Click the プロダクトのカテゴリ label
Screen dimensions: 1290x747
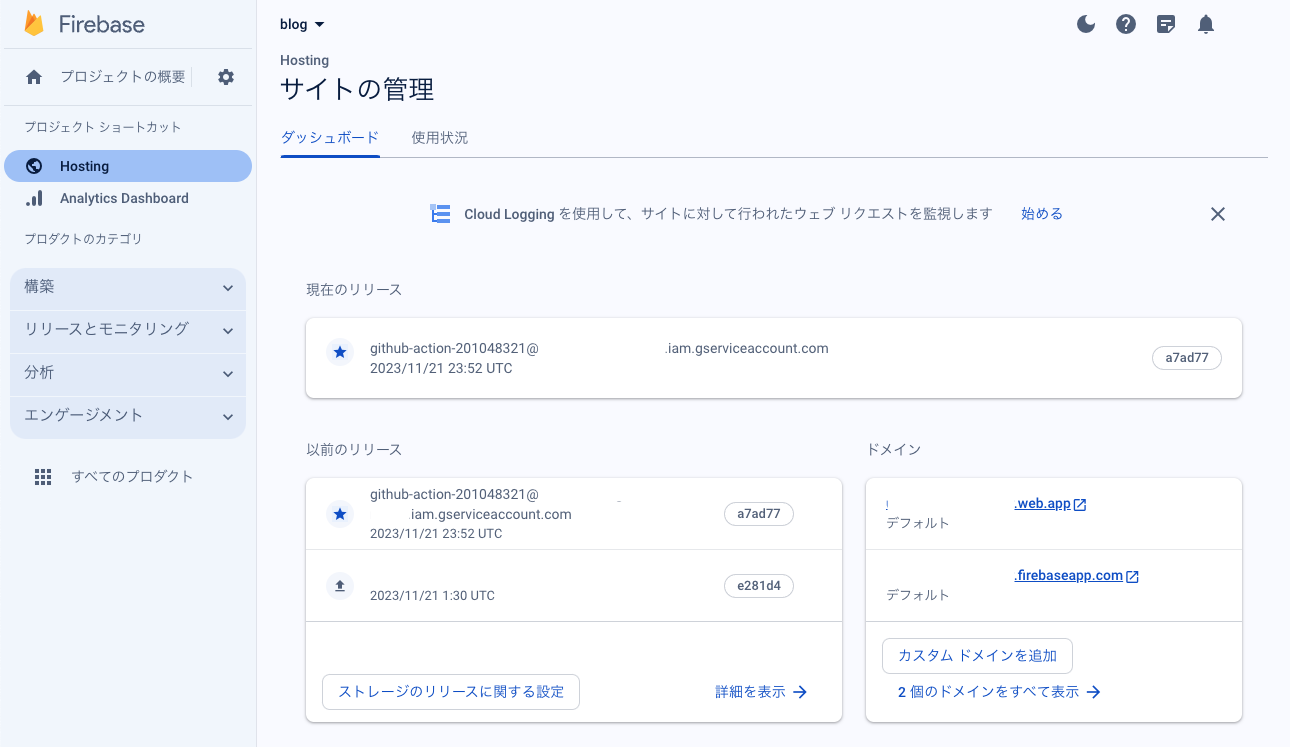click(83, 239)
